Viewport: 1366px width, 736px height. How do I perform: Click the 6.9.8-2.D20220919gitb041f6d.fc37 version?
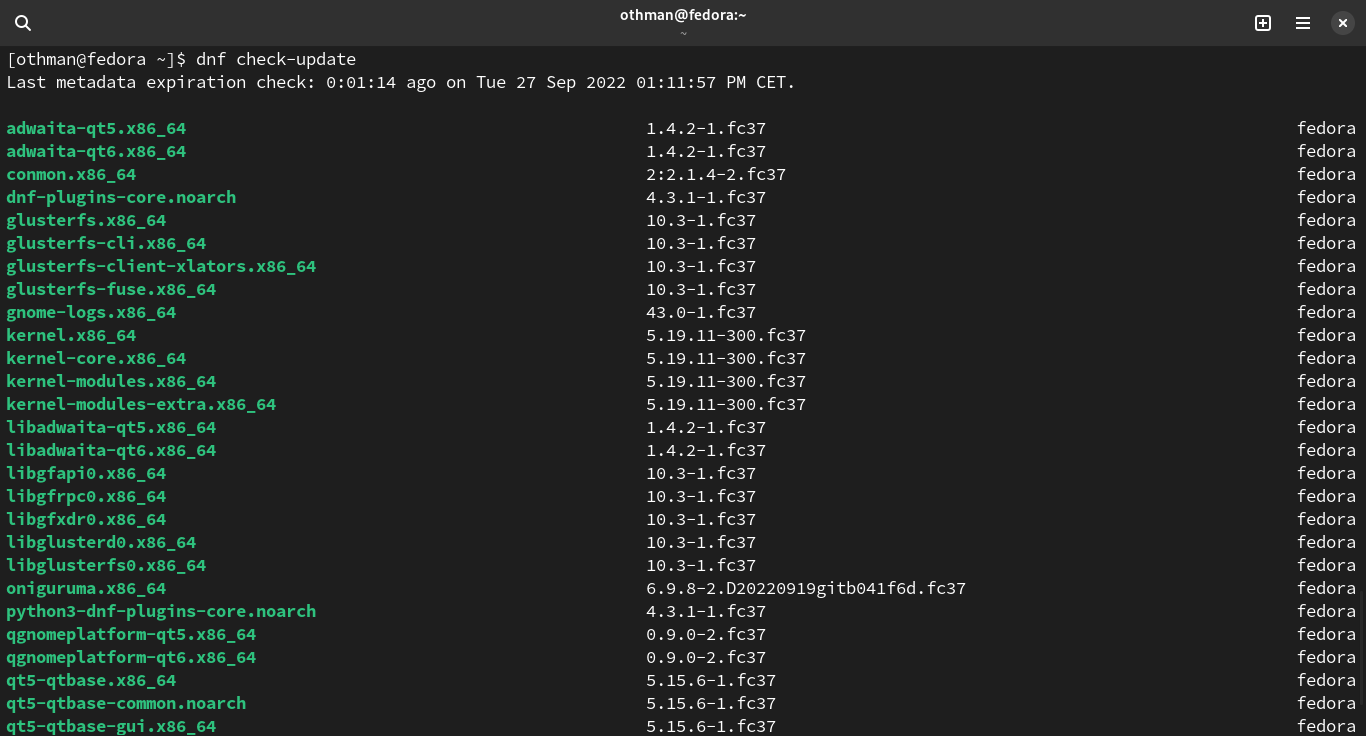tap(806, 588)
